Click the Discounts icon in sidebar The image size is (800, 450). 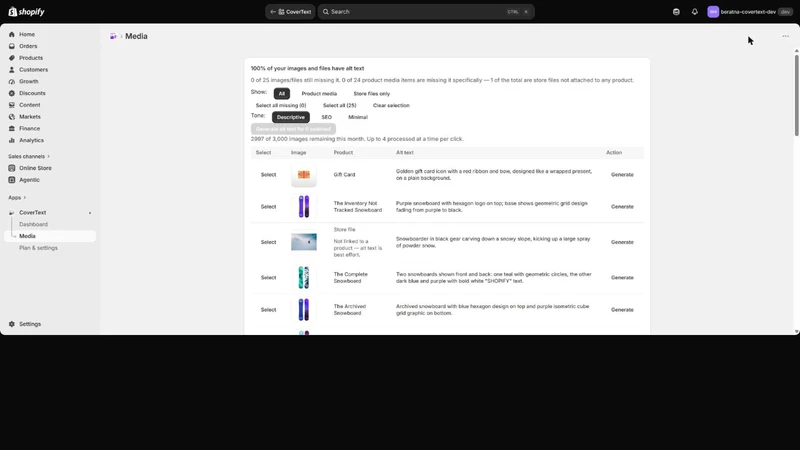click(12, 93)
